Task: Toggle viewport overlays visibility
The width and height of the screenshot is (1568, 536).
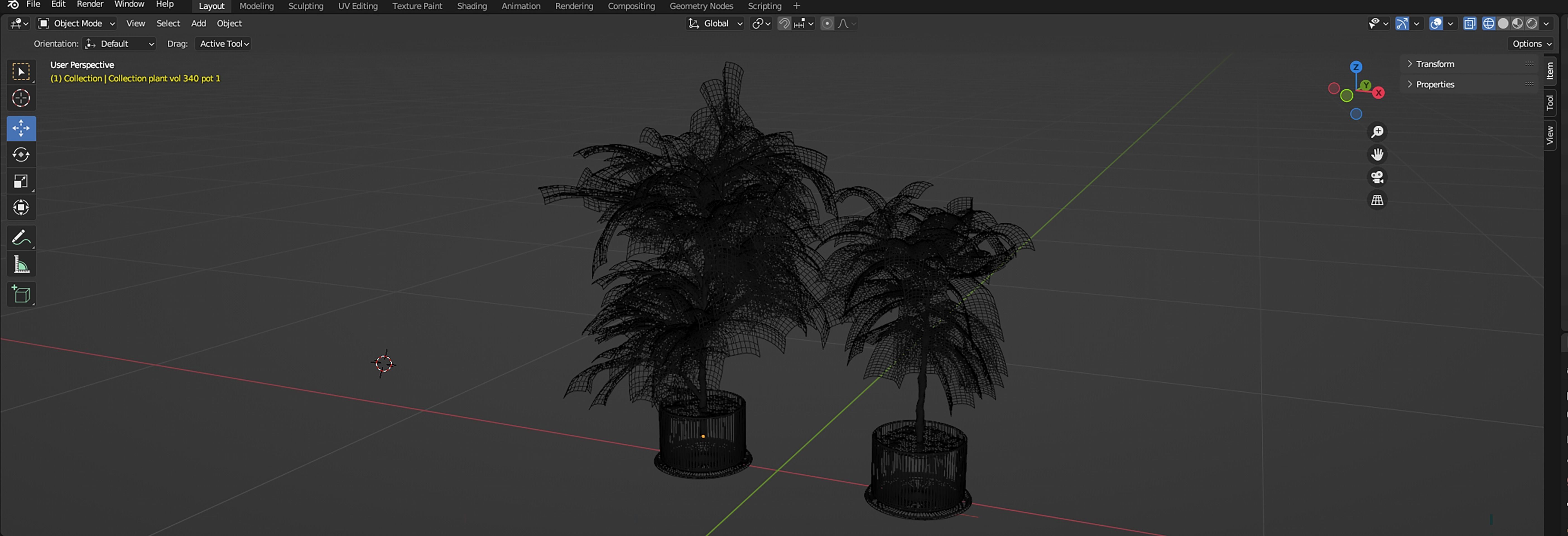Action: tap(1436, 23)
